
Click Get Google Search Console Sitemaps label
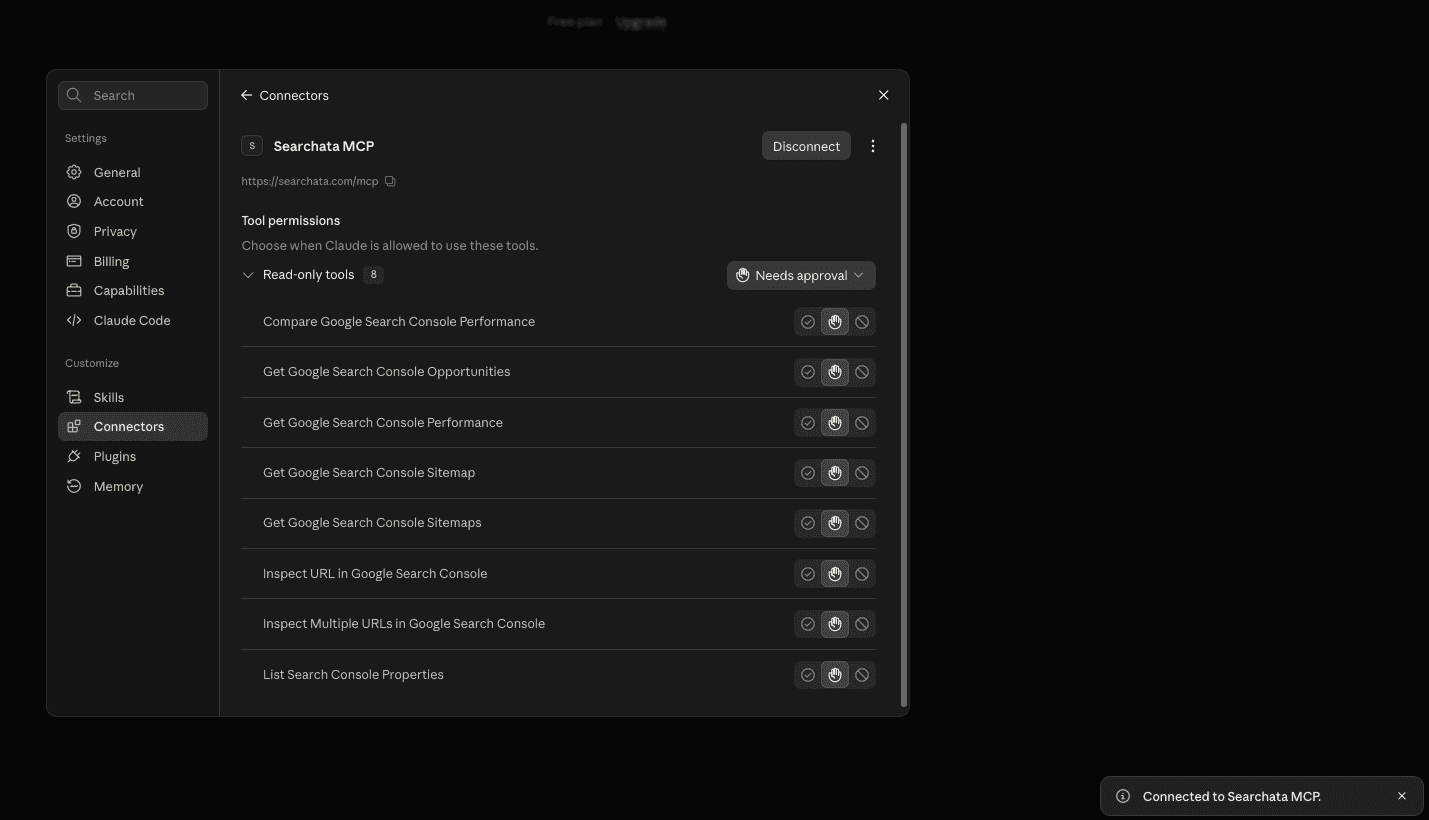[x=372, y=523]
